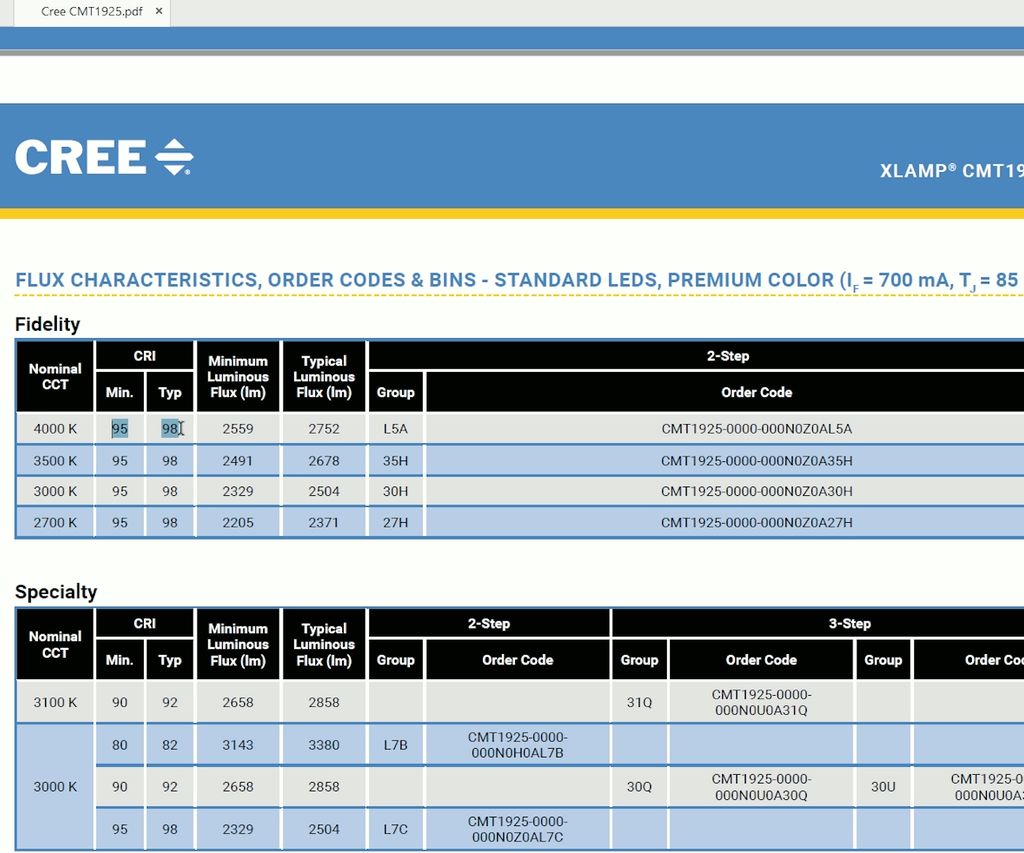This screenshot has width=1024, height=853.
Task: Click order code CMT1925-0000-000N0Z0AL7C
Action: pos(517,829)
